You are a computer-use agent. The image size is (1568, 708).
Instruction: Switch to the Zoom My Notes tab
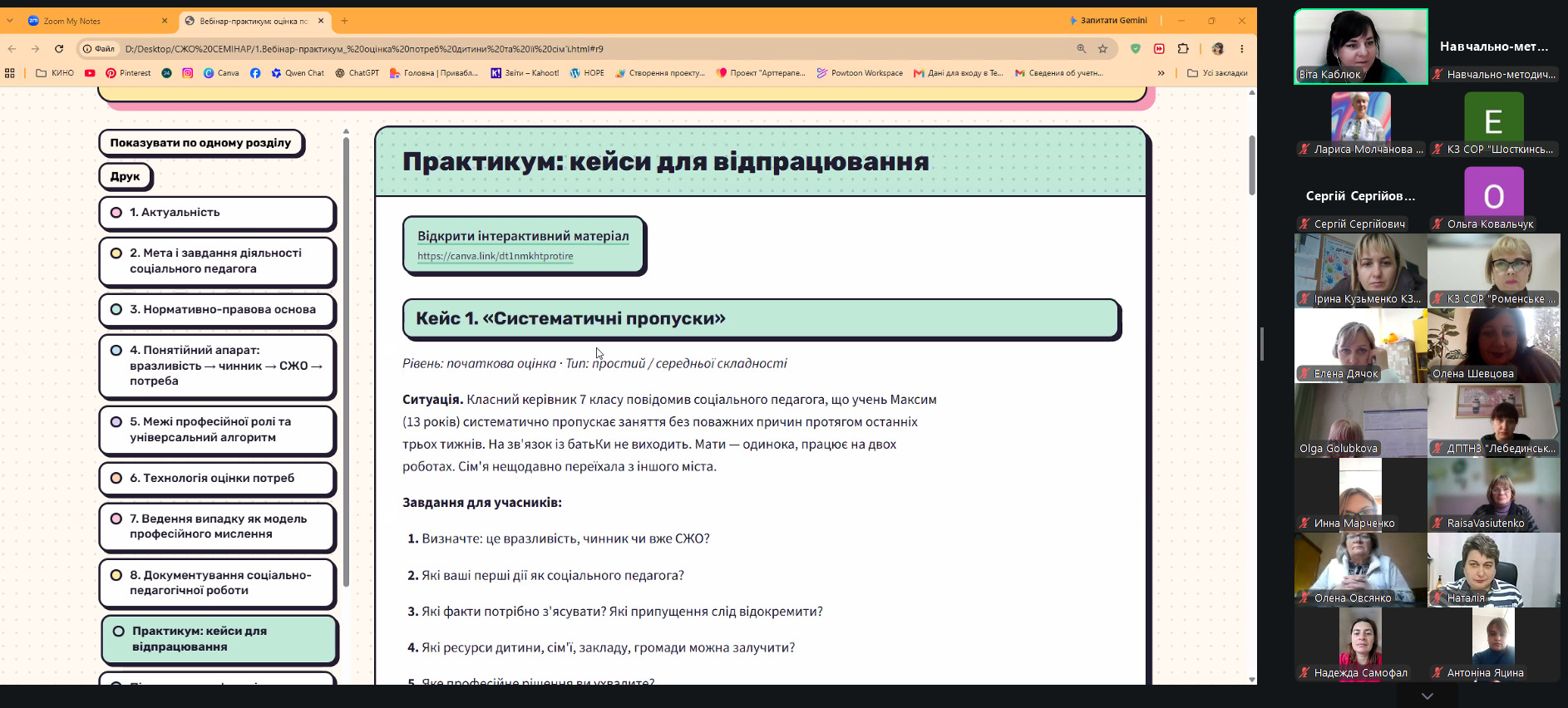98,21
